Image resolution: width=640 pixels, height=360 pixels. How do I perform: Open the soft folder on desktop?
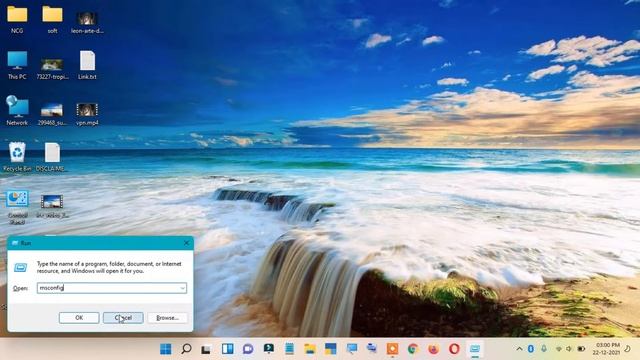(52, 19)
